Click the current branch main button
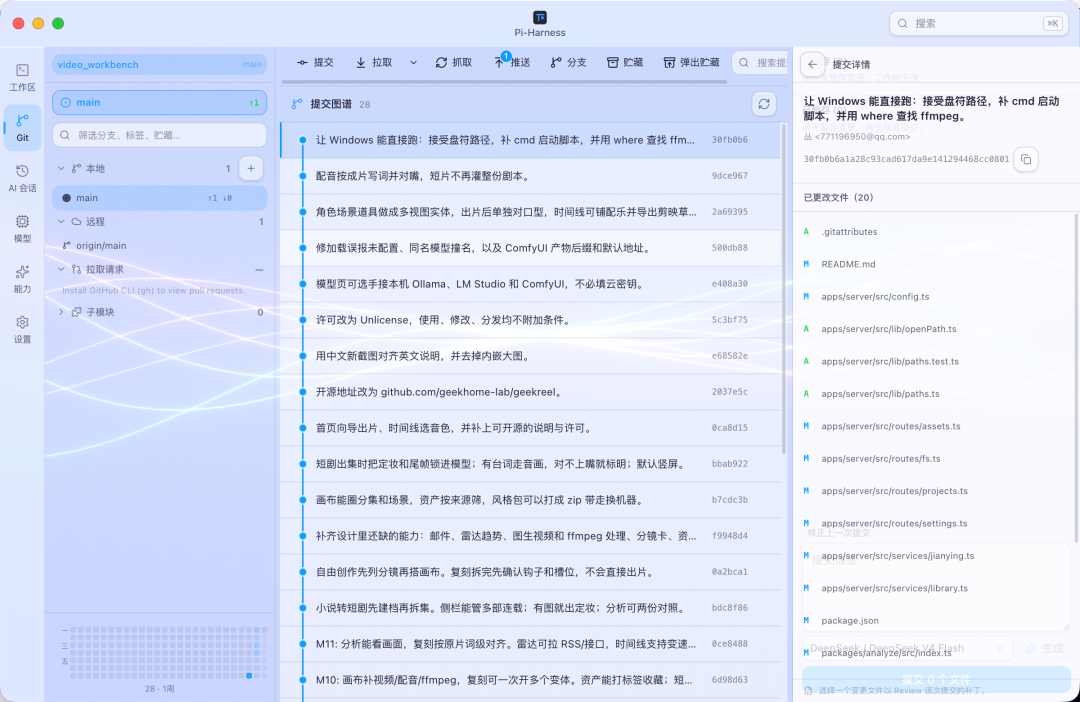The height and width of the screenshot is (702, 1080). [159, 102]
